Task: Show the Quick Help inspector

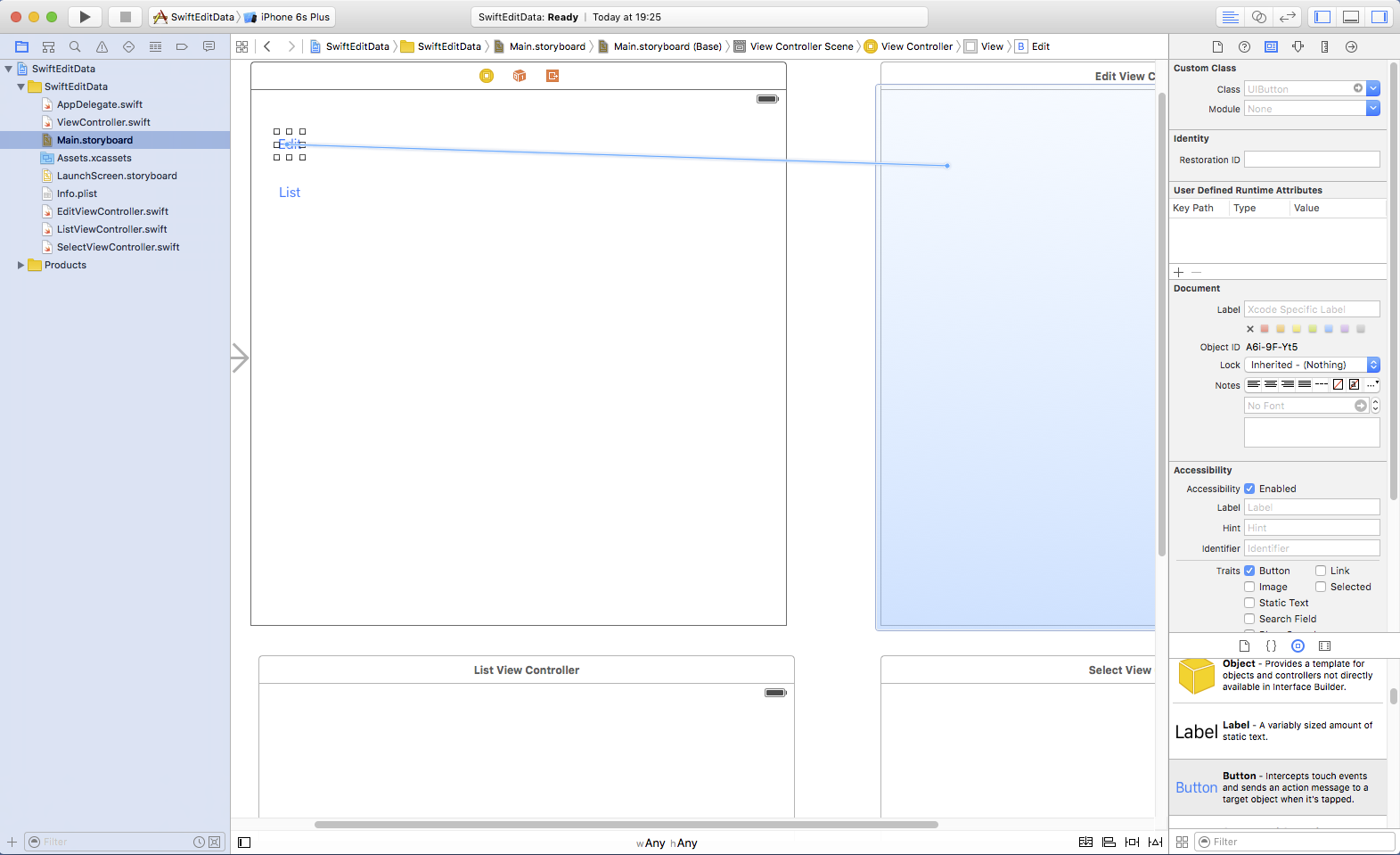Action: (x=1244, y=46)
